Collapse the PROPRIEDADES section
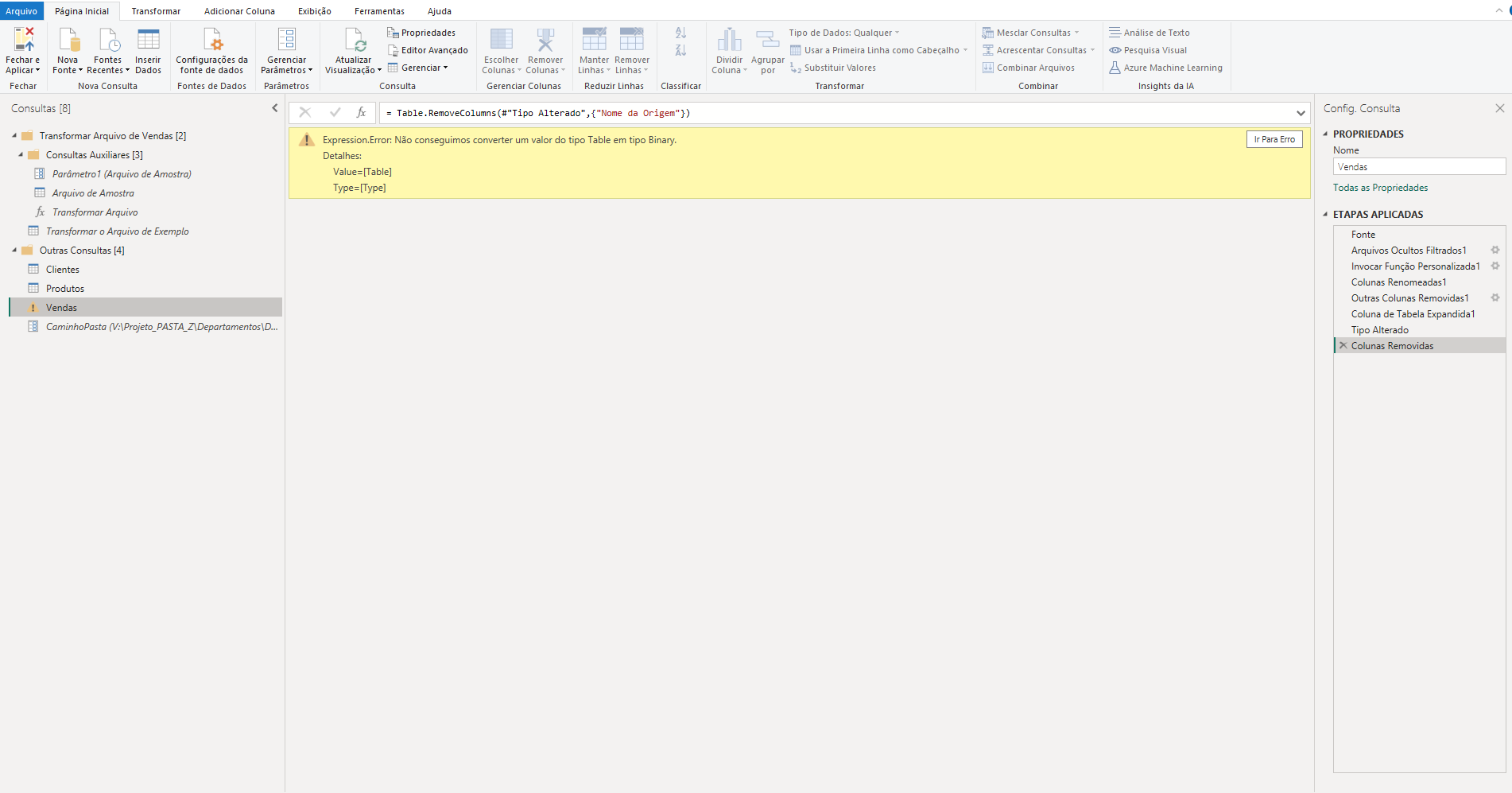 pos(1325,134)
